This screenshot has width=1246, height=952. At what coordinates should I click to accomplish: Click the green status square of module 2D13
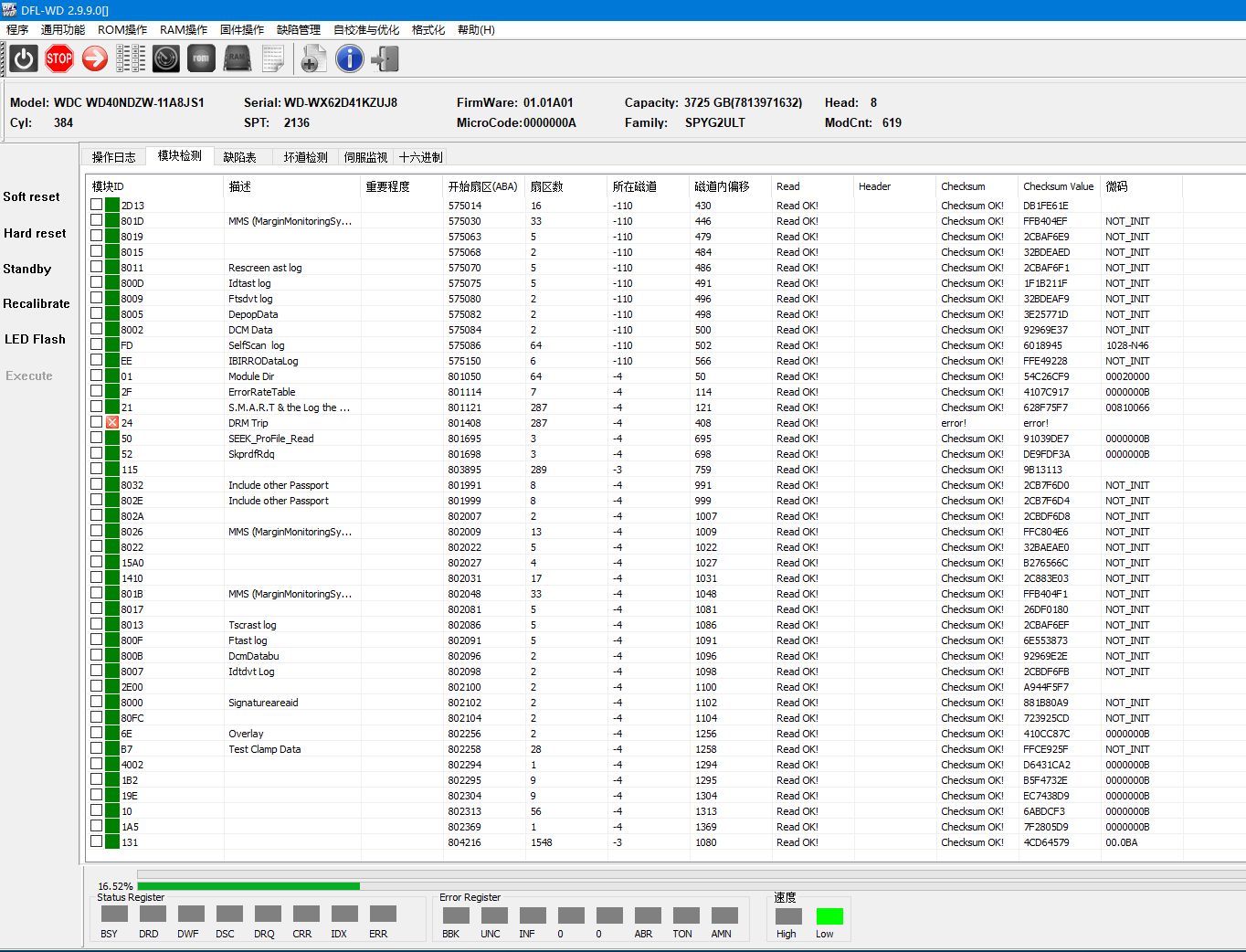112,206
